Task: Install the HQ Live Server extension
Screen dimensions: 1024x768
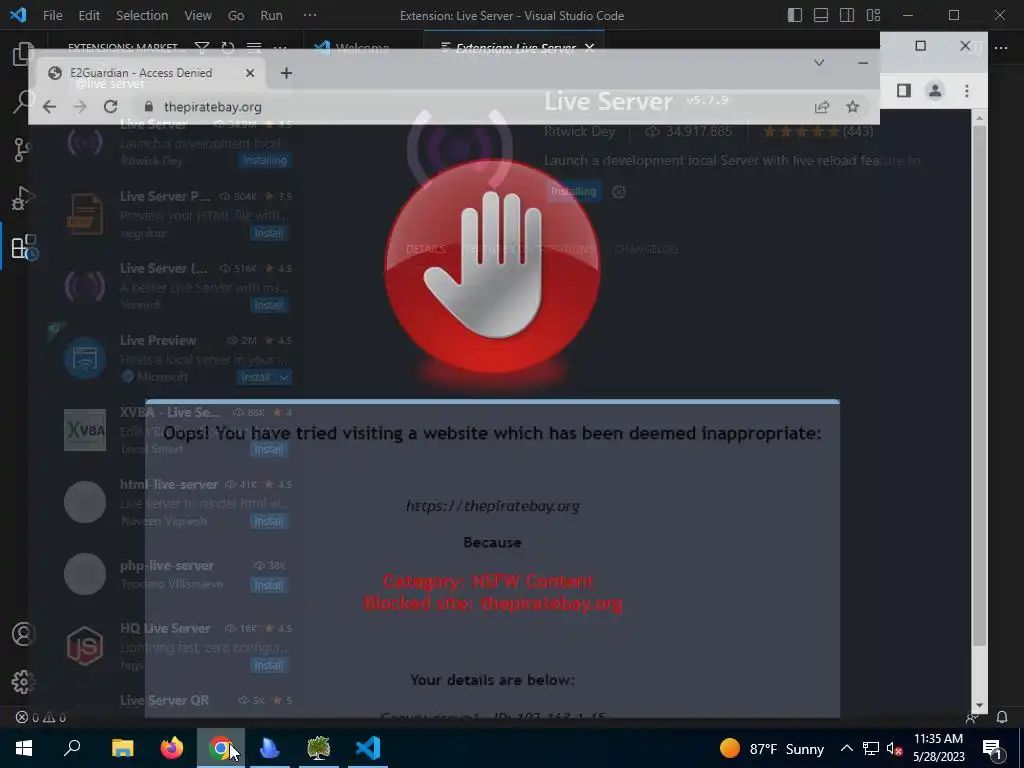Action: [x=268, y=665]
